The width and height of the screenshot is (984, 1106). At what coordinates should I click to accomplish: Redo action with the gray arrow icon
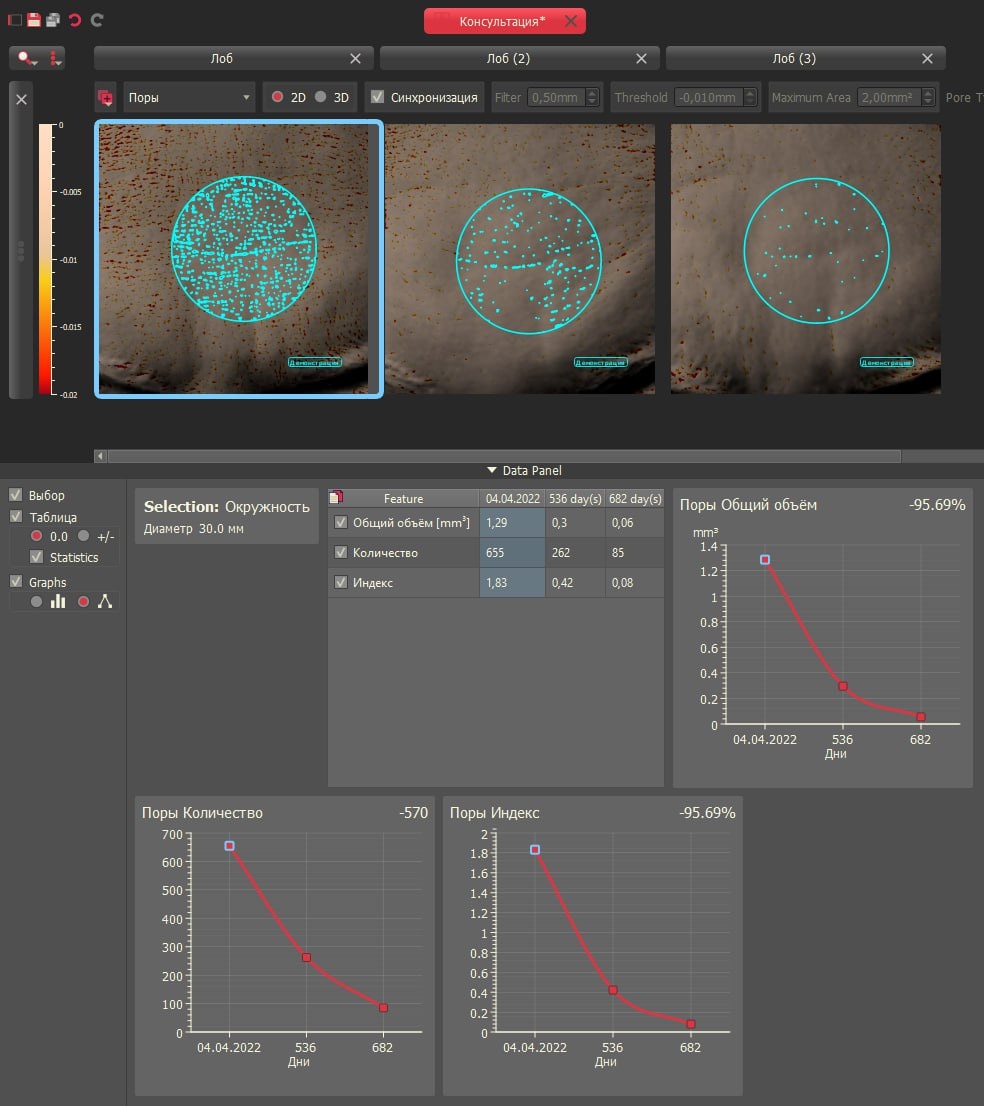coord(97,20)
